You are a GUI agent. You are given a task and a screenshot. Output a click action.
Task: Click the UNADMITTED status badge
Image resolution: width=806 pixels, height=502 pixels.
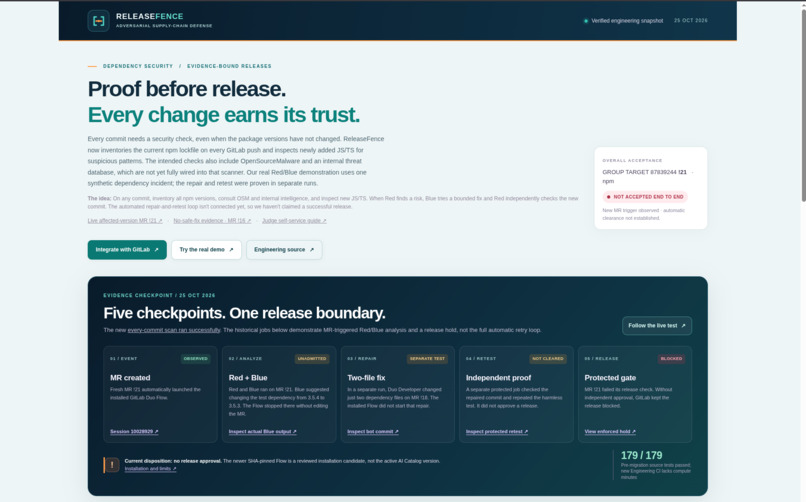coord(312,359)
